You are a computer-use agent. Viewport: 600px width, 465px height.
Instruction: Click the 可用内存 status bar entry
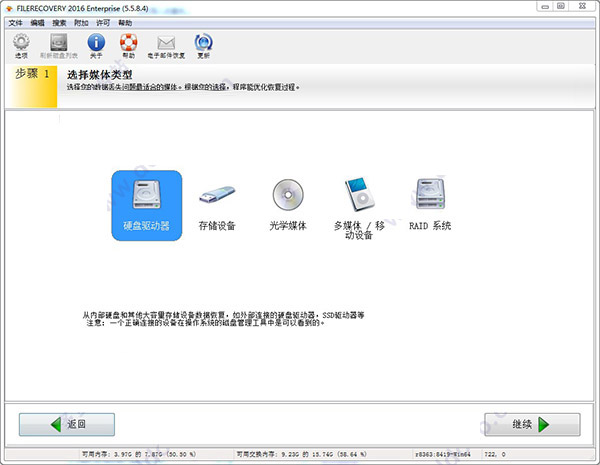point(139,454)
